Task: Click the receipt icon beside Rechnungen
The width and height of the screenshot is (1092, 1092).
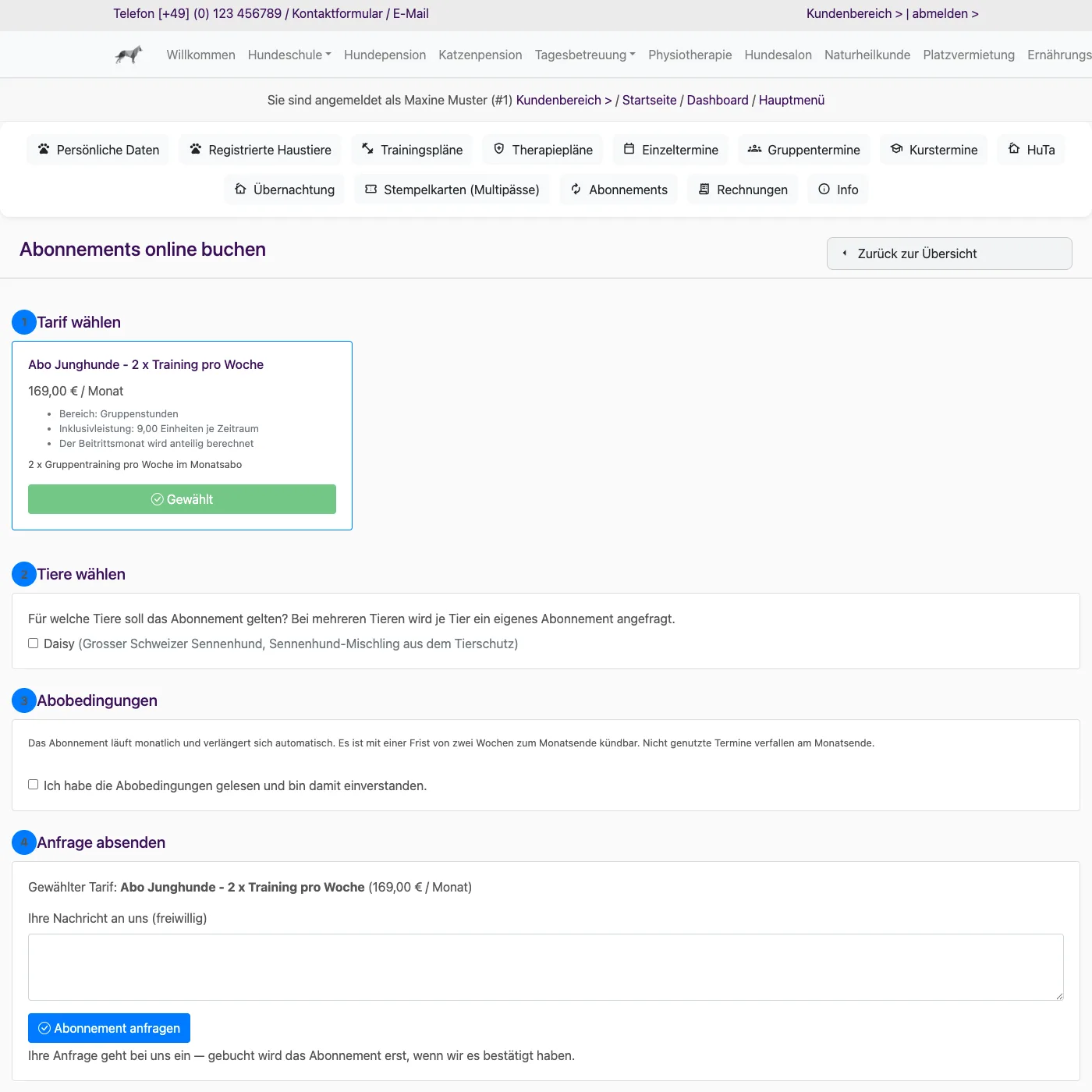Action: pos(704,189)
